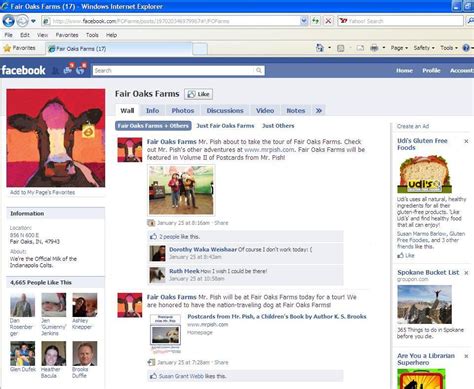
Task: Open the Favorites star button
Action: pyautogui.click(x=19, y=48)
